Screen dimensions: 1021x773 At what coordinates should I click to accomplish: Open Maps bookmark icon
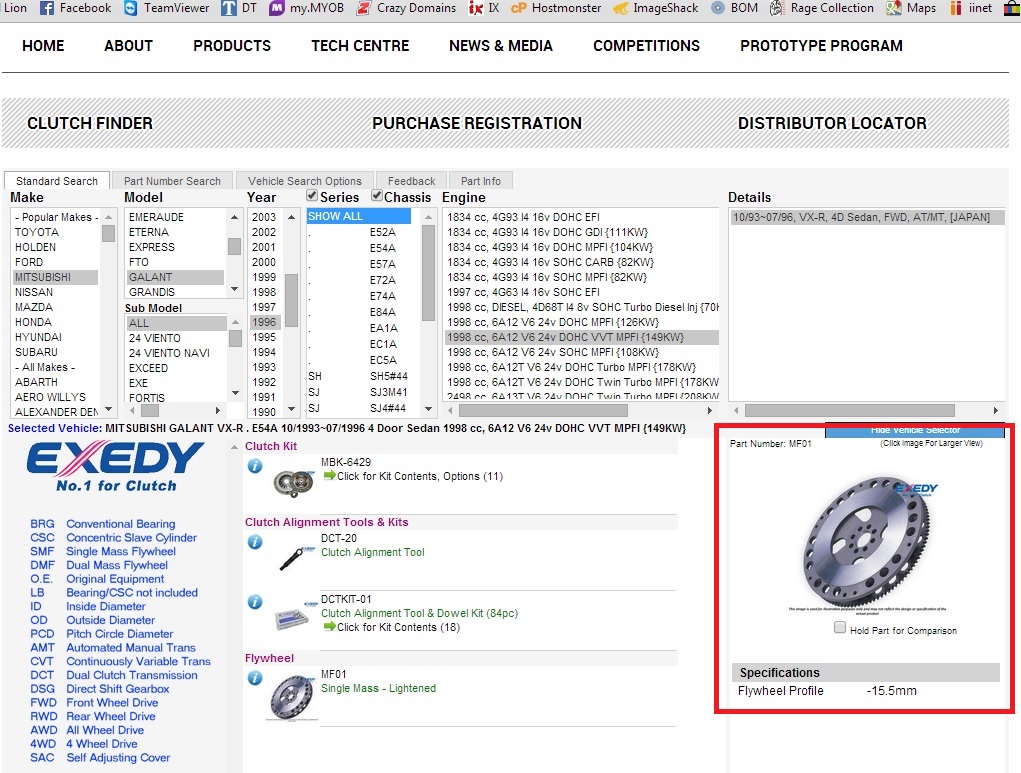[x=894, y=8]
